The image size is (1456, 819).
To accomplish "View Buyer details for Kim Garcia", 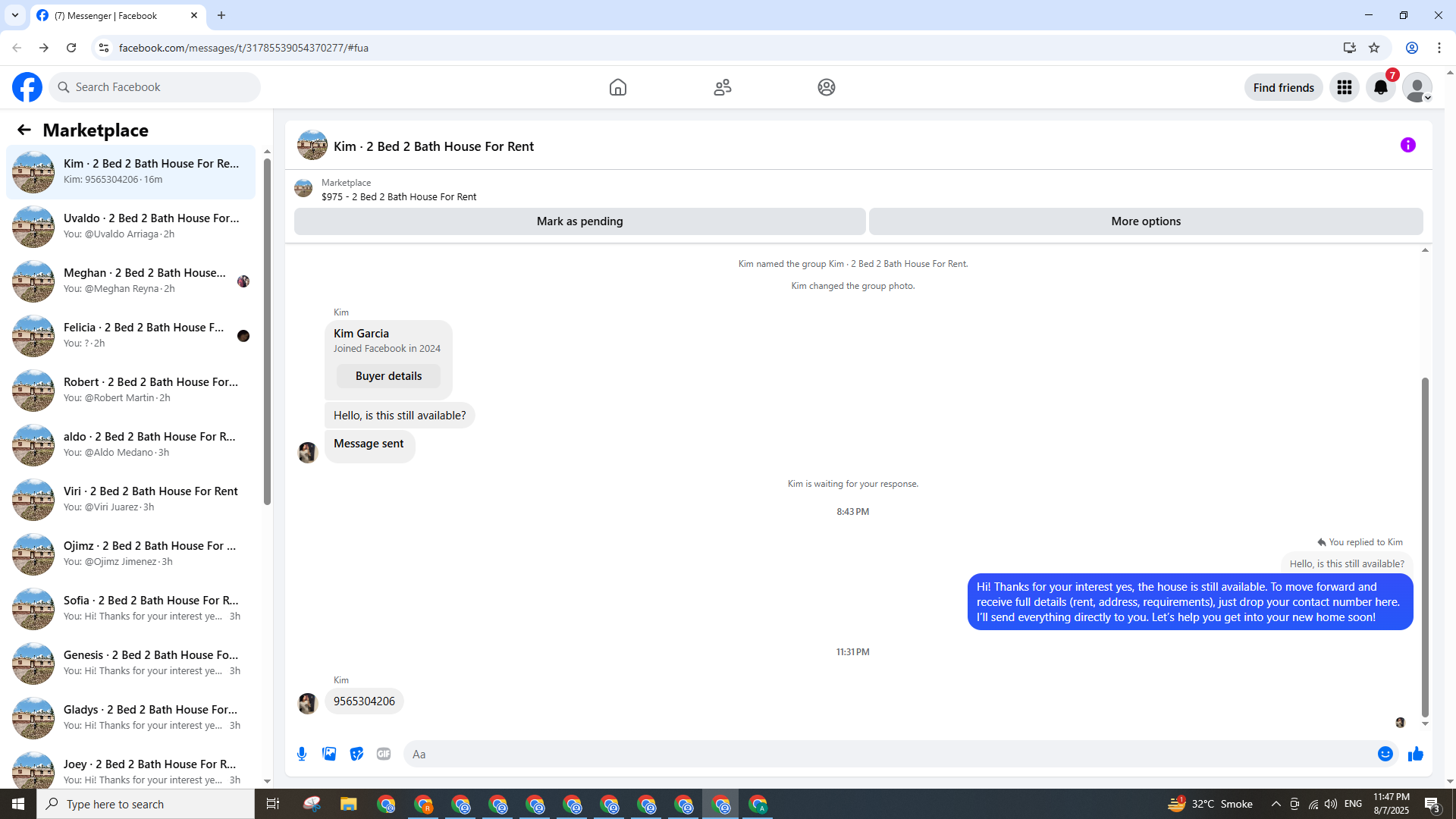I will click(x=388, y=376).
